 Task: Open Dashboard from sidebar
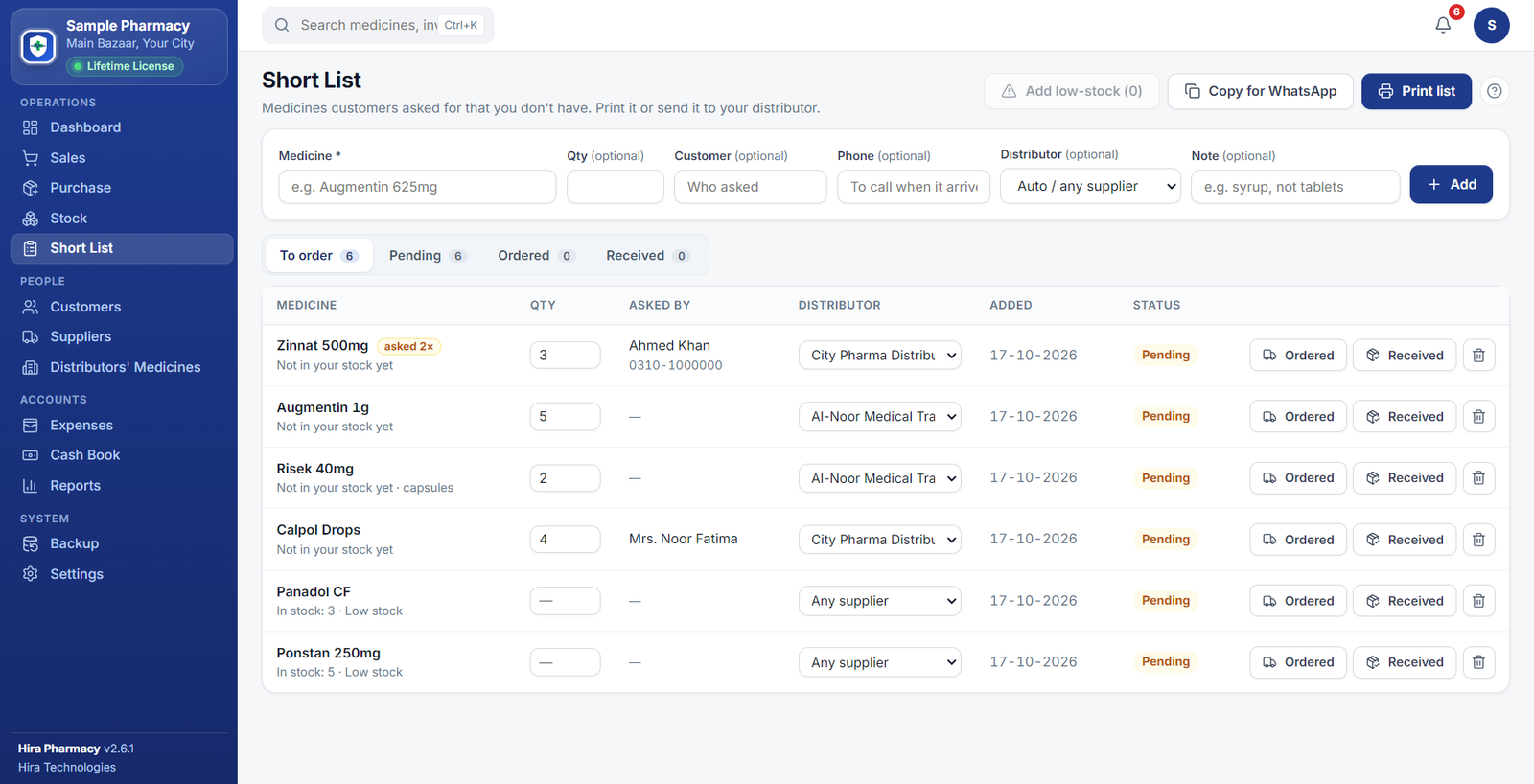point(122,127)
